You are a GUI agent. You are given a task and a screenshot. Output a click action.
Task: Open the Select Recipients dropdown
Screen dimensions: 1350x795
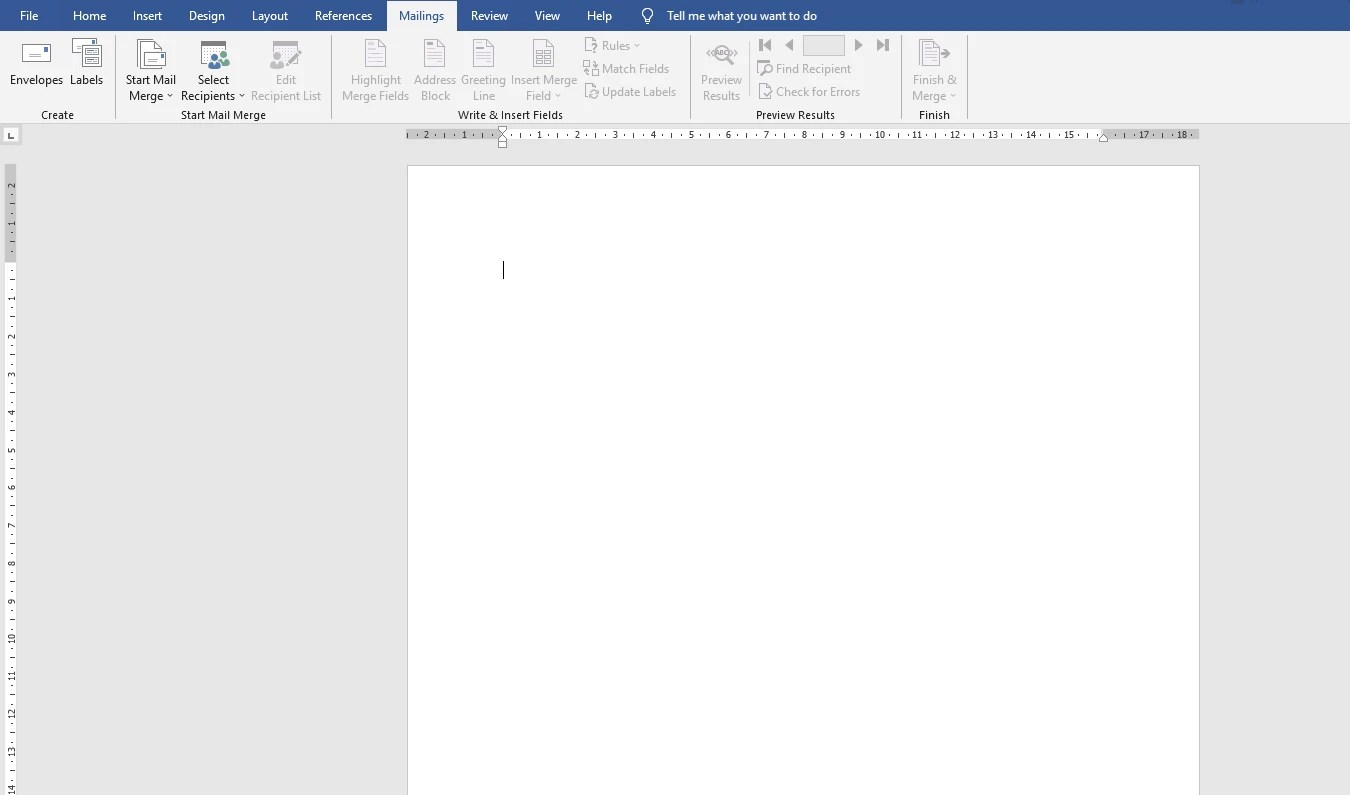(213, 68)
